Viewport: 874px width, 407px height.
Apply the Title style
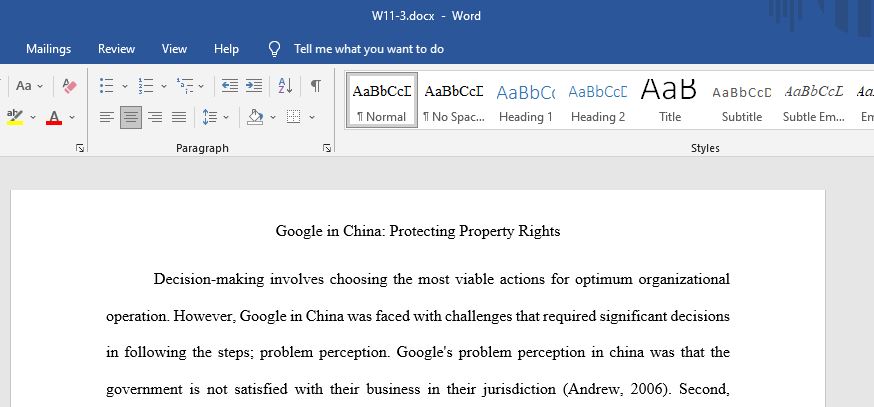click(x=669, y=101)
